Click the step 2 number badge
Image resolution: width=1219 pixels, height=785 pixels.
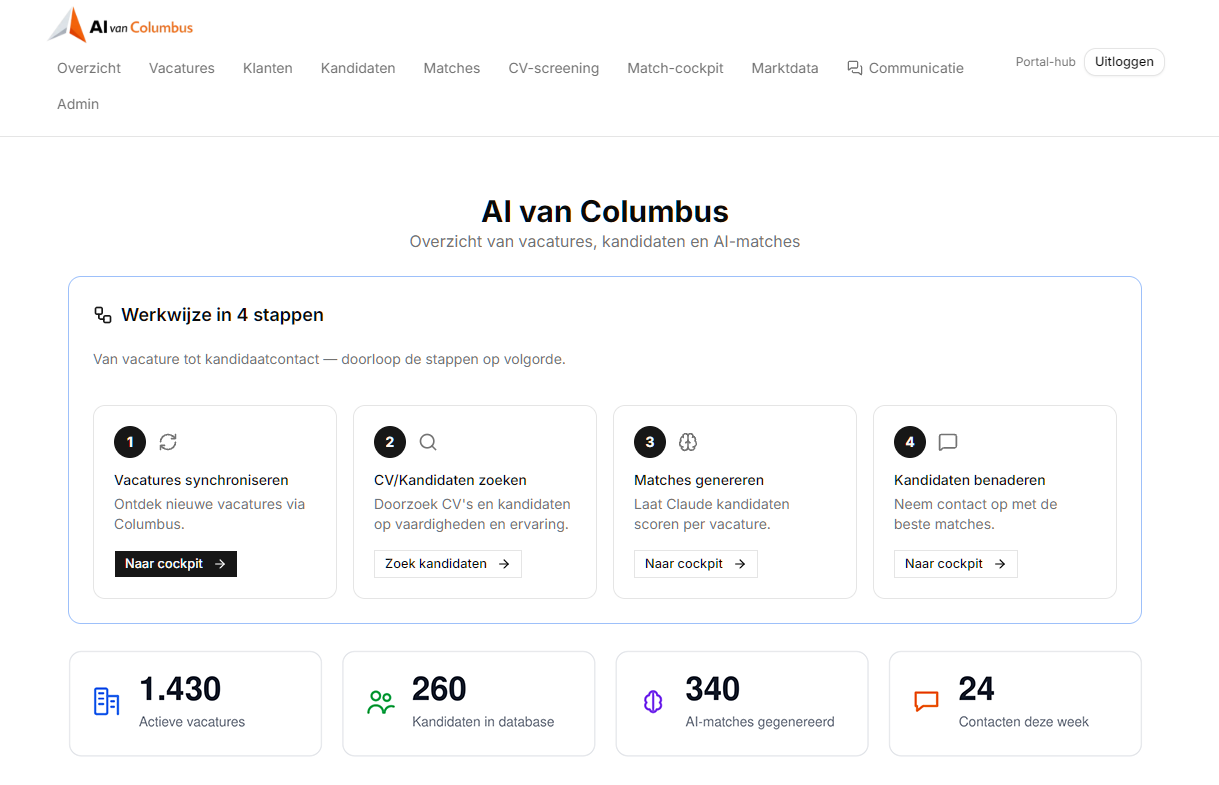[x=390, y=442]
